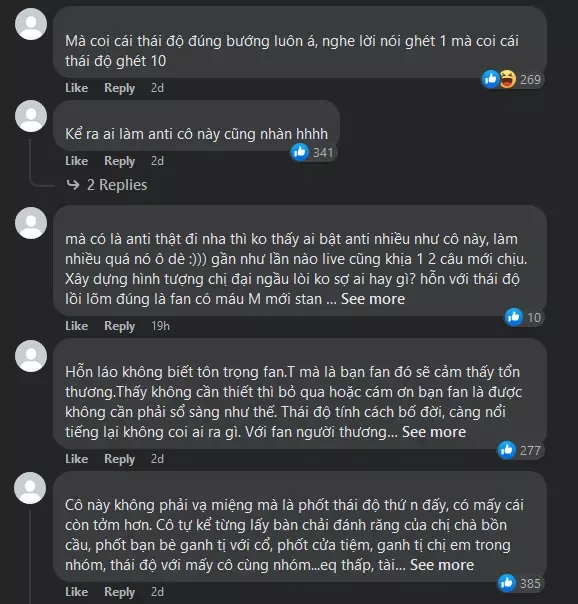Click the like thumb icon next to 10
The height and width of the screenshot is (604, 578).
pyautogui.click(x=514, y=317)
